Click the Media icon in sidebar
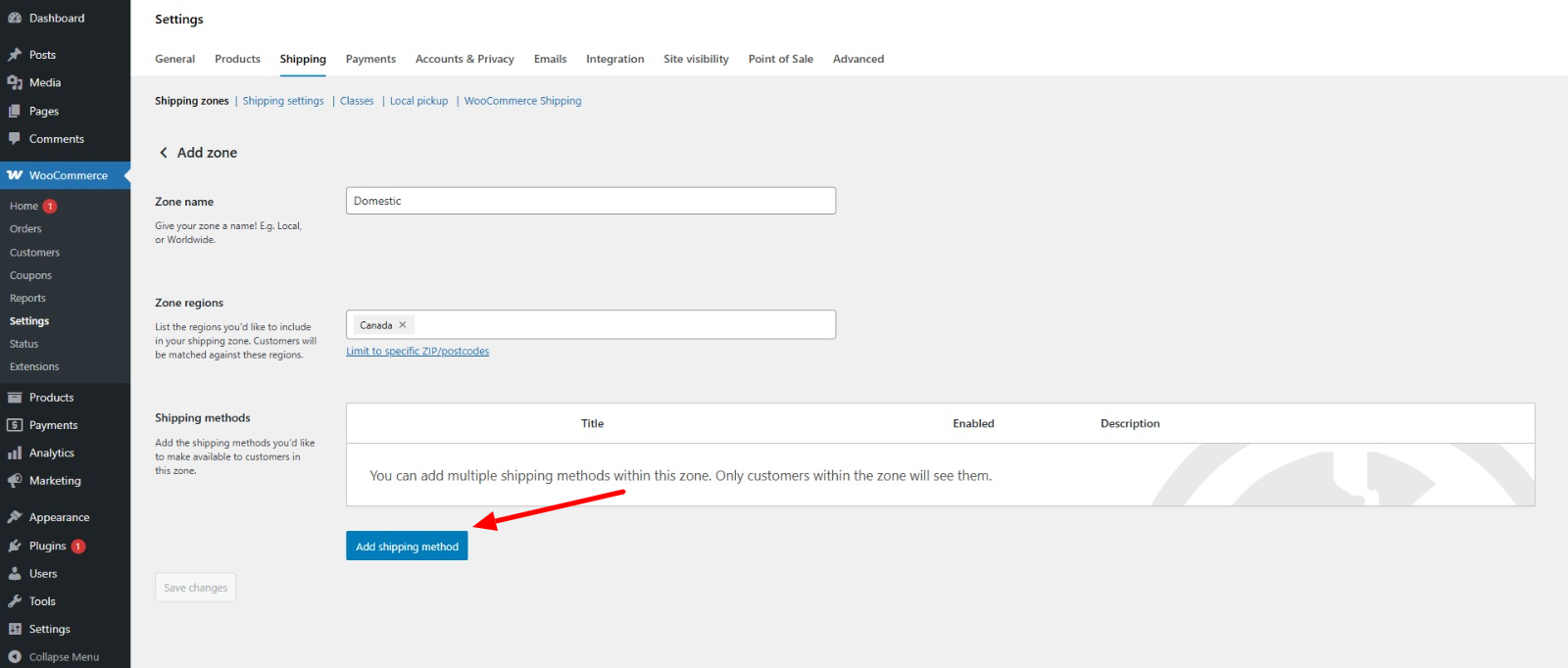This screenshot has width=1568, height=668. click(x=15, y=82)
